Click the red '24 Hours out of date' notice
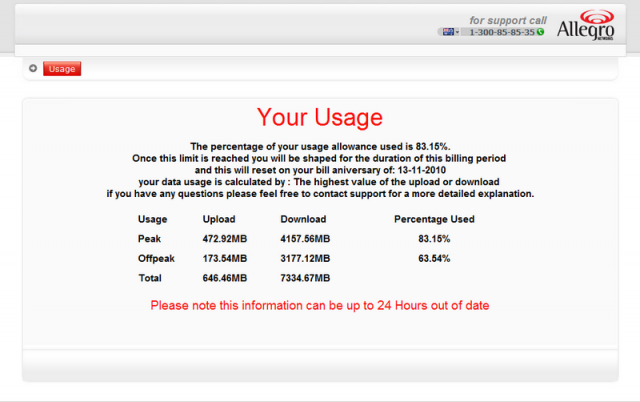640x402 pixels. [x=320, y=305]
